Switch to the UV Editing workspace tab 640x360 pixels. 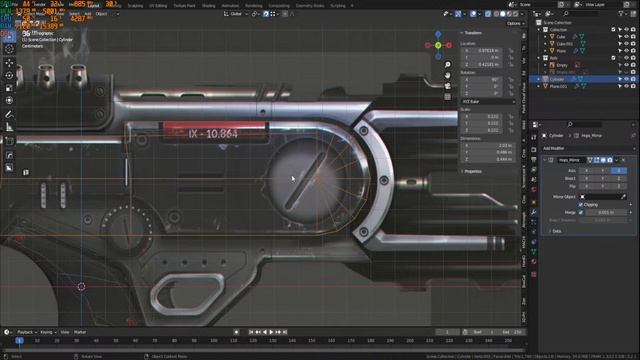[158, 6]
